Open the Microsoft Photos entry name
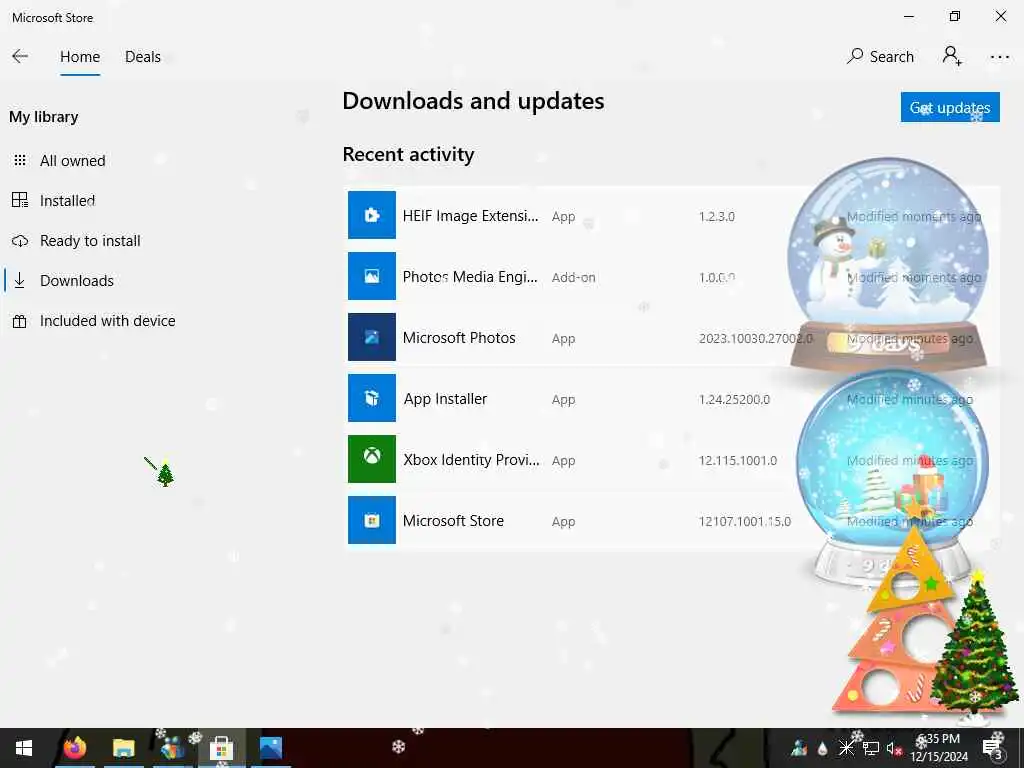Viewport: 1024px width, 768px height. tap(459, 338)
